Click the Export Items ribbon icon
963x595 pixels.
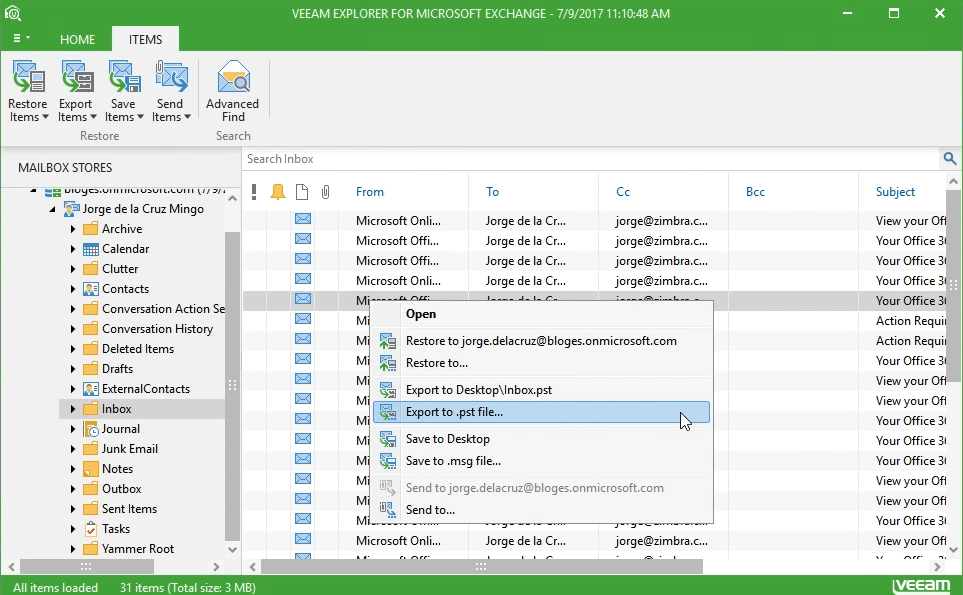[x=77, y=76]
